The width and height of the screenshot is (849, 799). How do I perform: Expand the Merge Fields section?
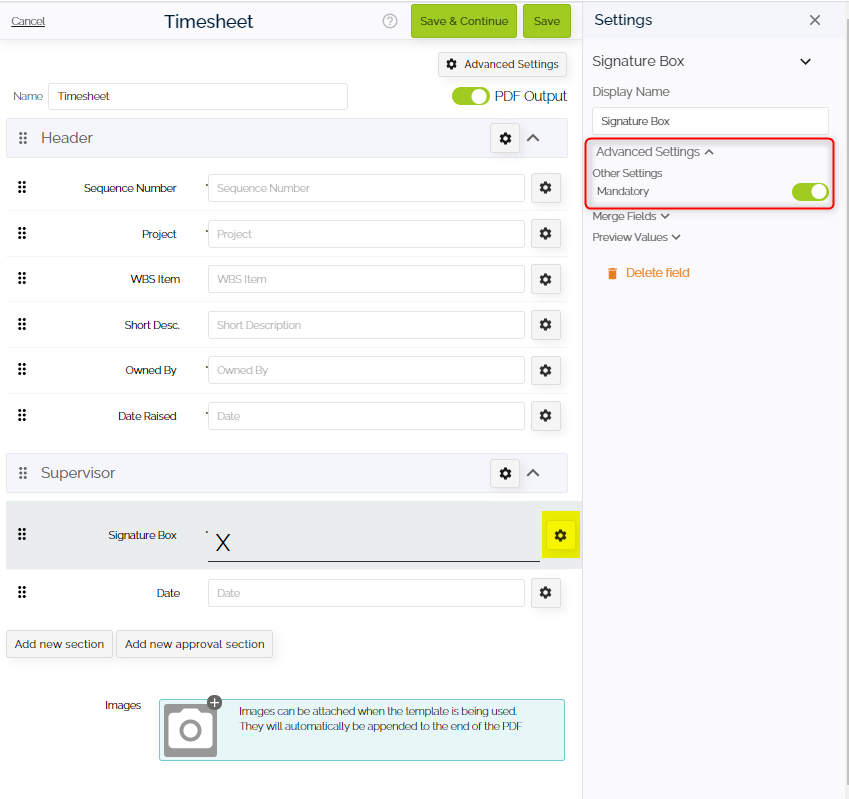click(631, 217)
